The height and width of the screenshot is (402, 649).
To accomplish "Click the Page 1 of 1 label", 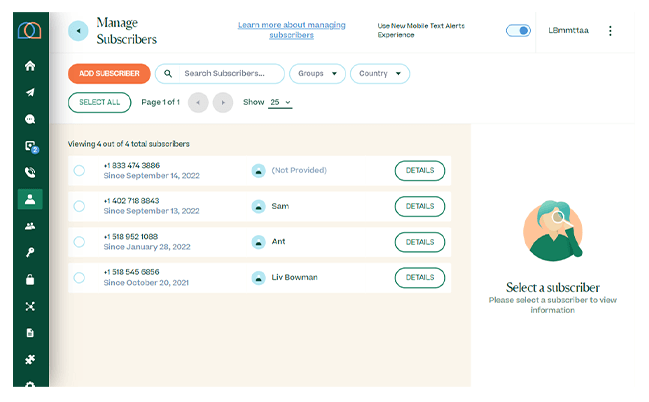I will click(x=161, y=102).
